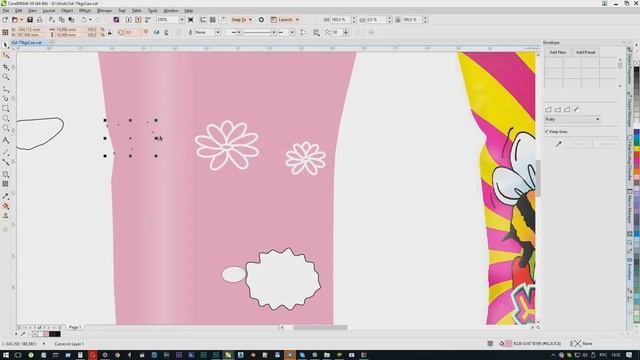Open Options via the gear icon
640x360 pixels.
pos(261,20)
